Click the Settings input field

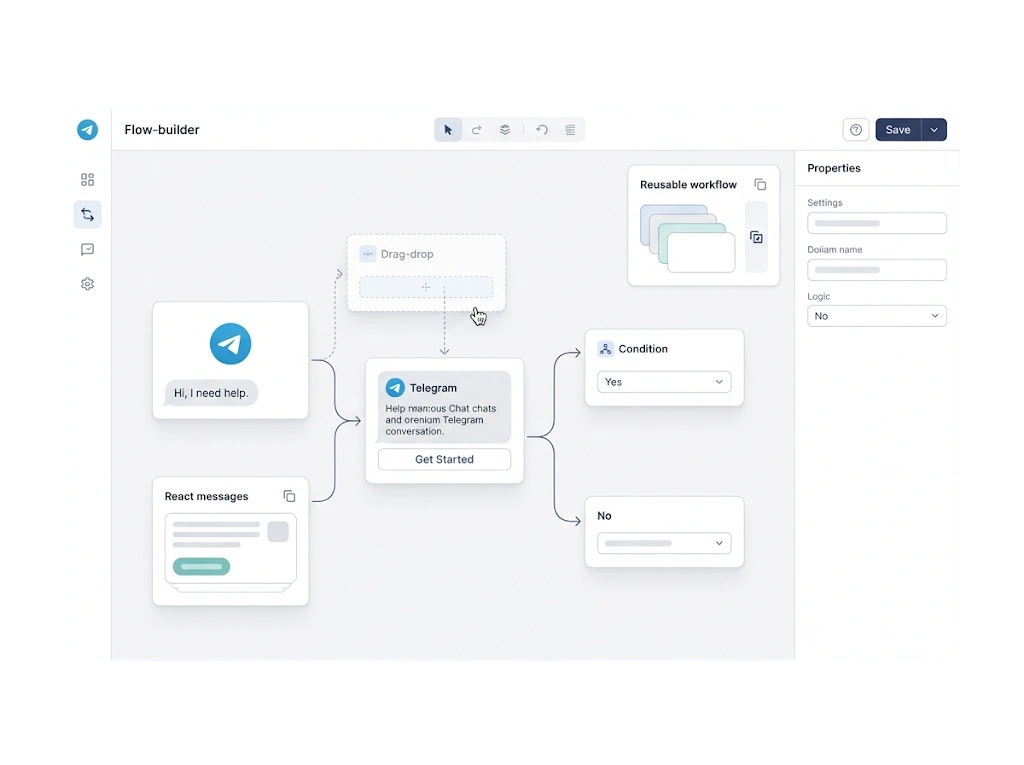[x=876, y=223]
